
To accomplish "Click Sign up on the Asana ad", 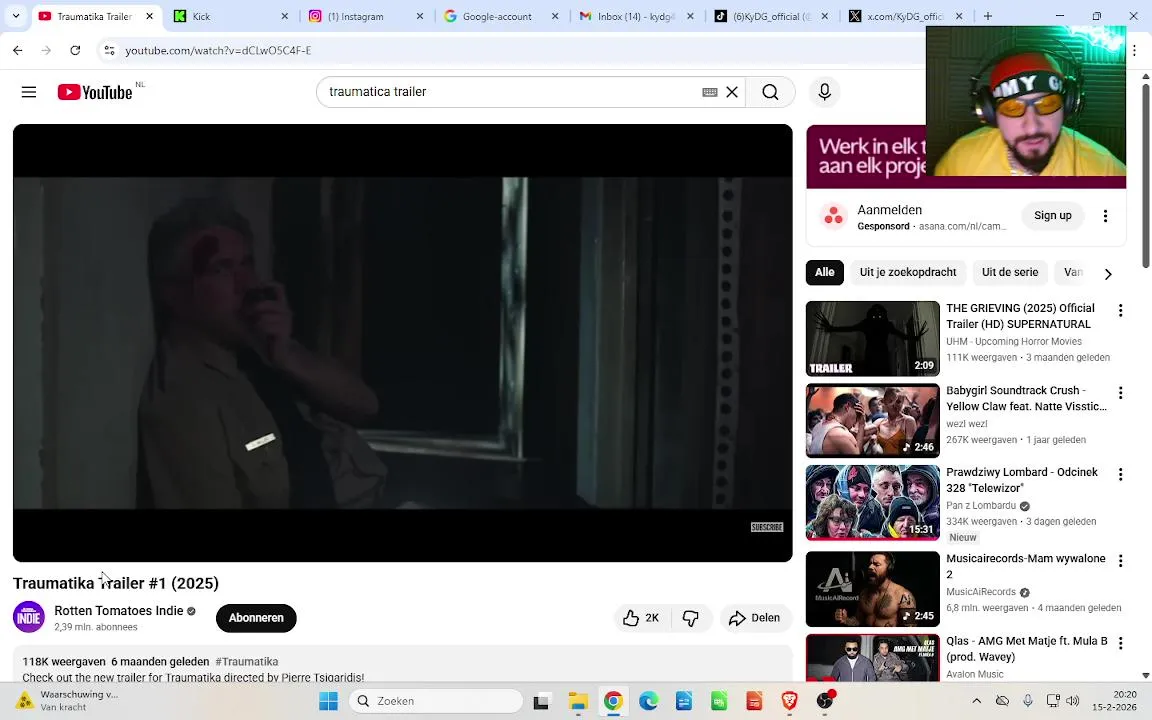I will [x=1052, y=215].
